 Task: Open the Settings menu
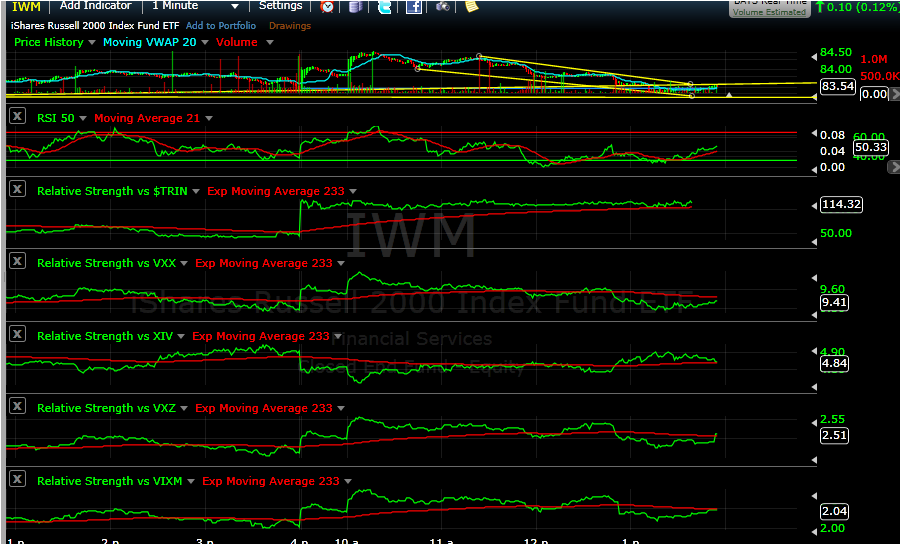click(x=279, y=6)
